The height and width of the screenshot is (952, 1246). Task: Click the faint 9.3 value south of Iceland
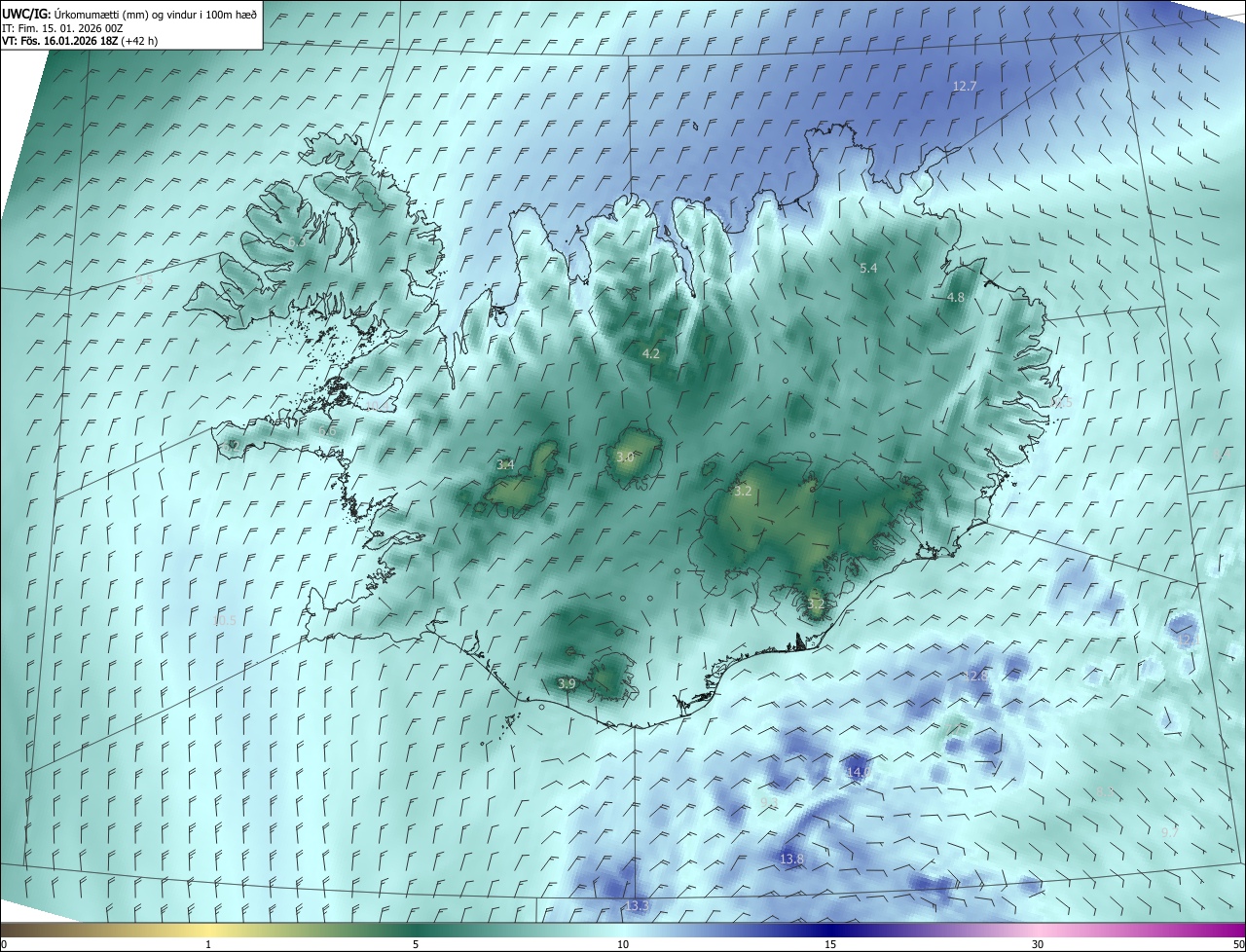768,803
